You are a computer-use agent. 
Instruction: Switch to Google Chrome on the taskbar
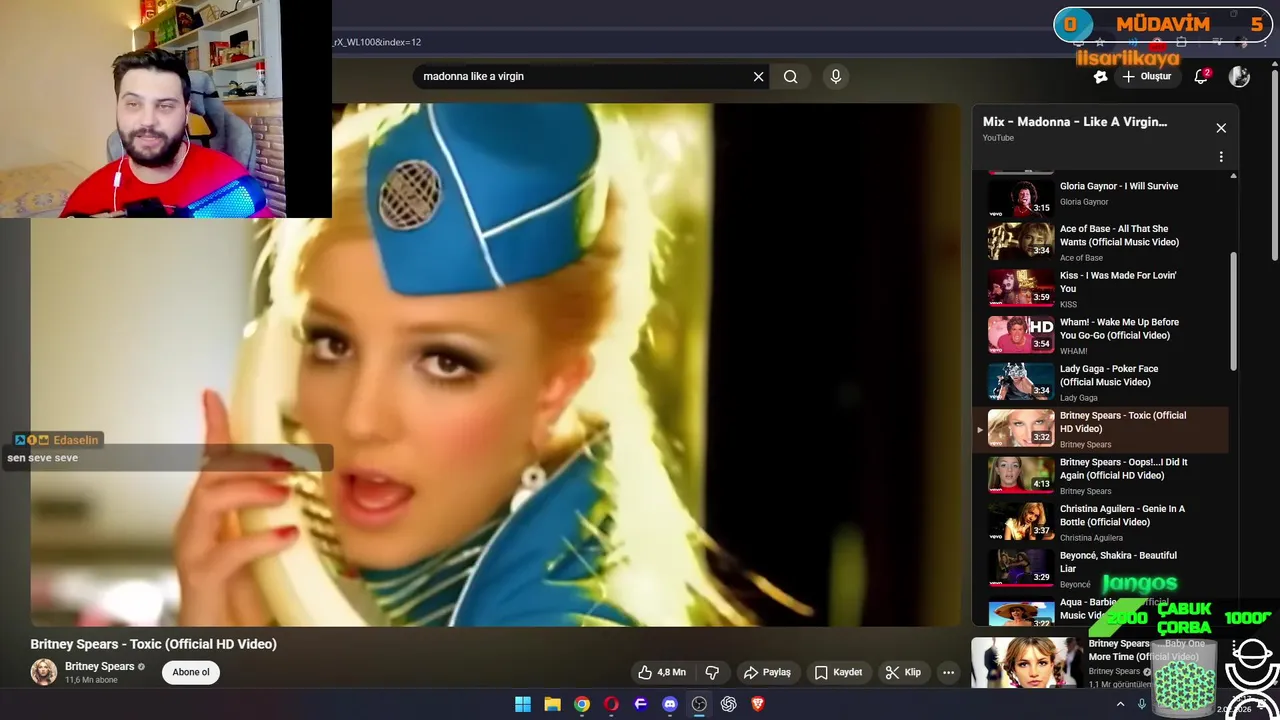(x=582, y=704)
